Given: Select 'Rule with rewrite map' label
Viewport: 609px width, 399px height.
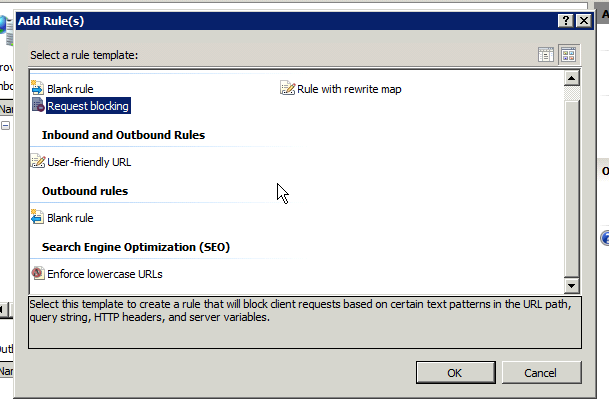Looking at the screenshot, I should (349, 89).
